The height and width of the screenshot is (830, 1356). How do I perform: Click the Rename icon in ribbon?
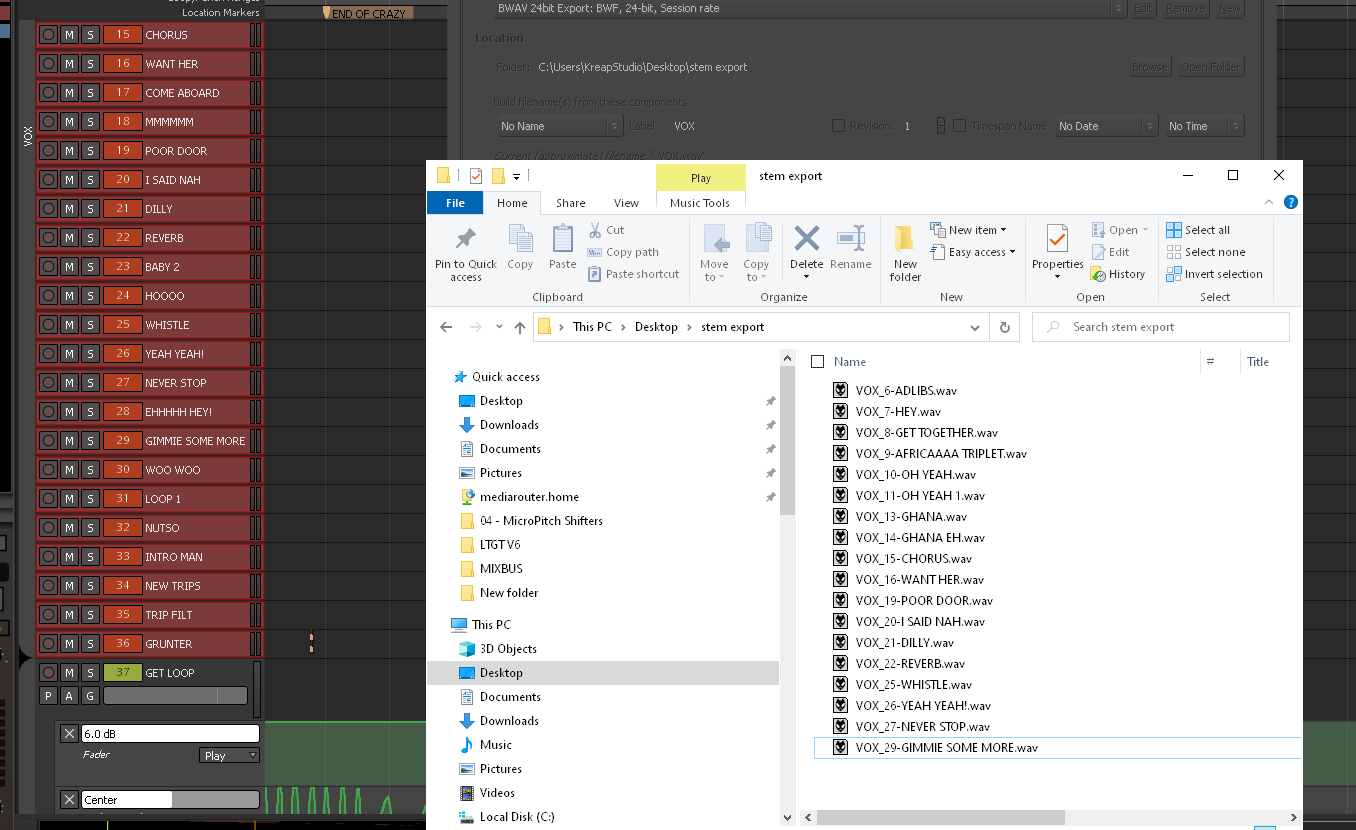850,240
